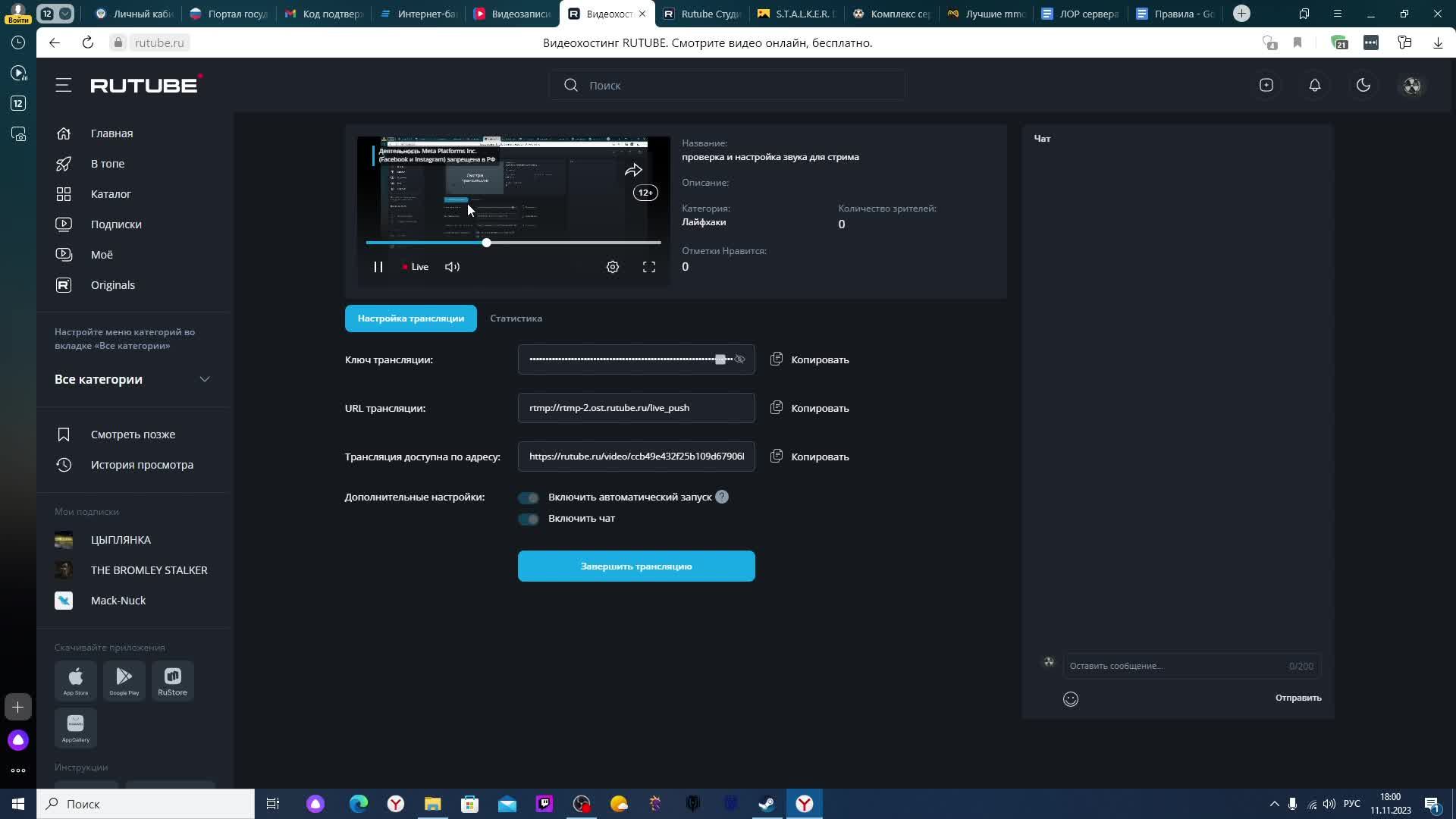The image size is (1456, 819).
Task: Switch theme with the moon icon
Action: point(1363,85)
